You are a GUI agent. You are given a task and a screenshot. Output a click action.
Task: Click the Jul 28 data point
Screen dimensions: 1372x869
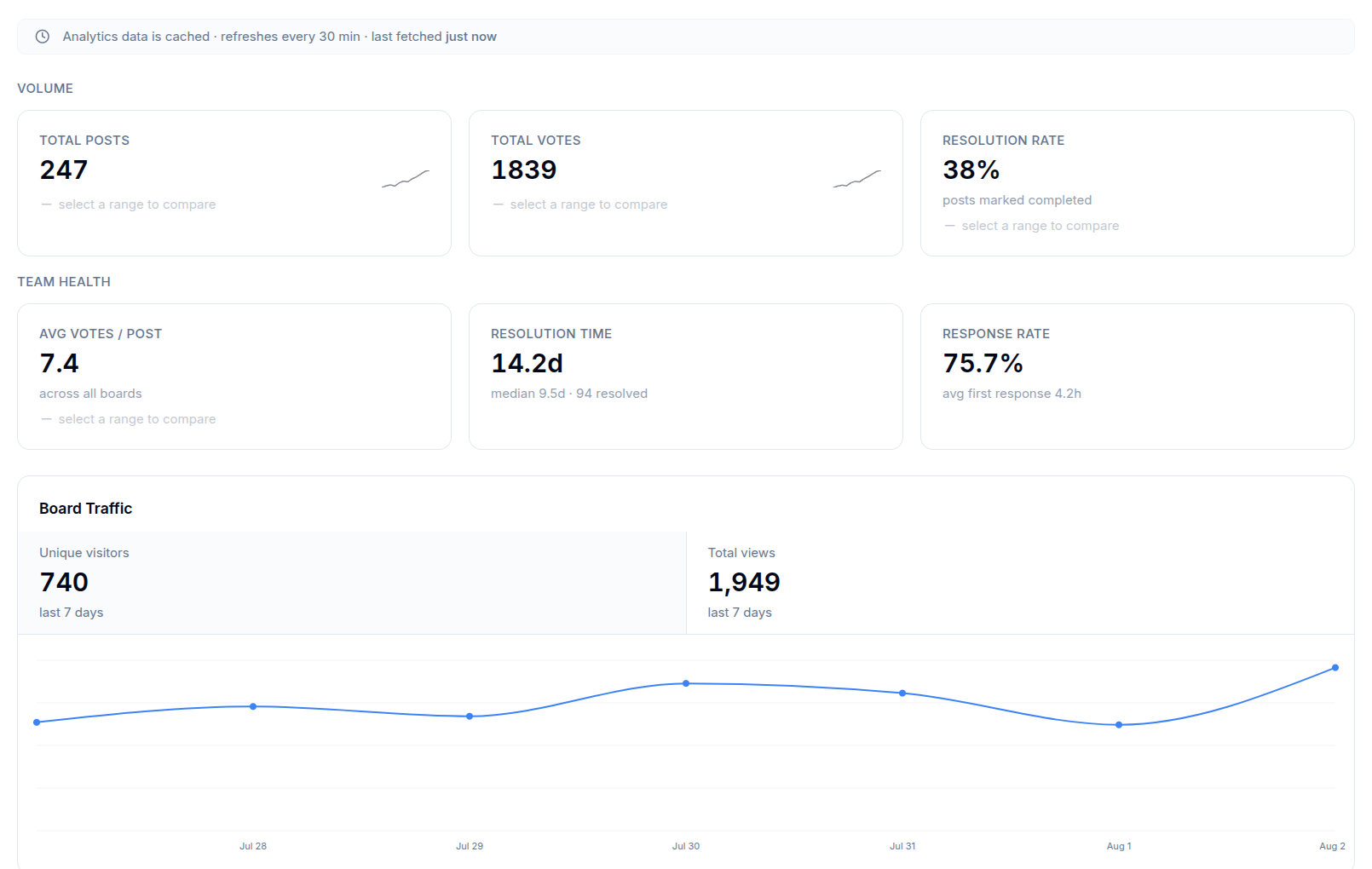point(253,706)
